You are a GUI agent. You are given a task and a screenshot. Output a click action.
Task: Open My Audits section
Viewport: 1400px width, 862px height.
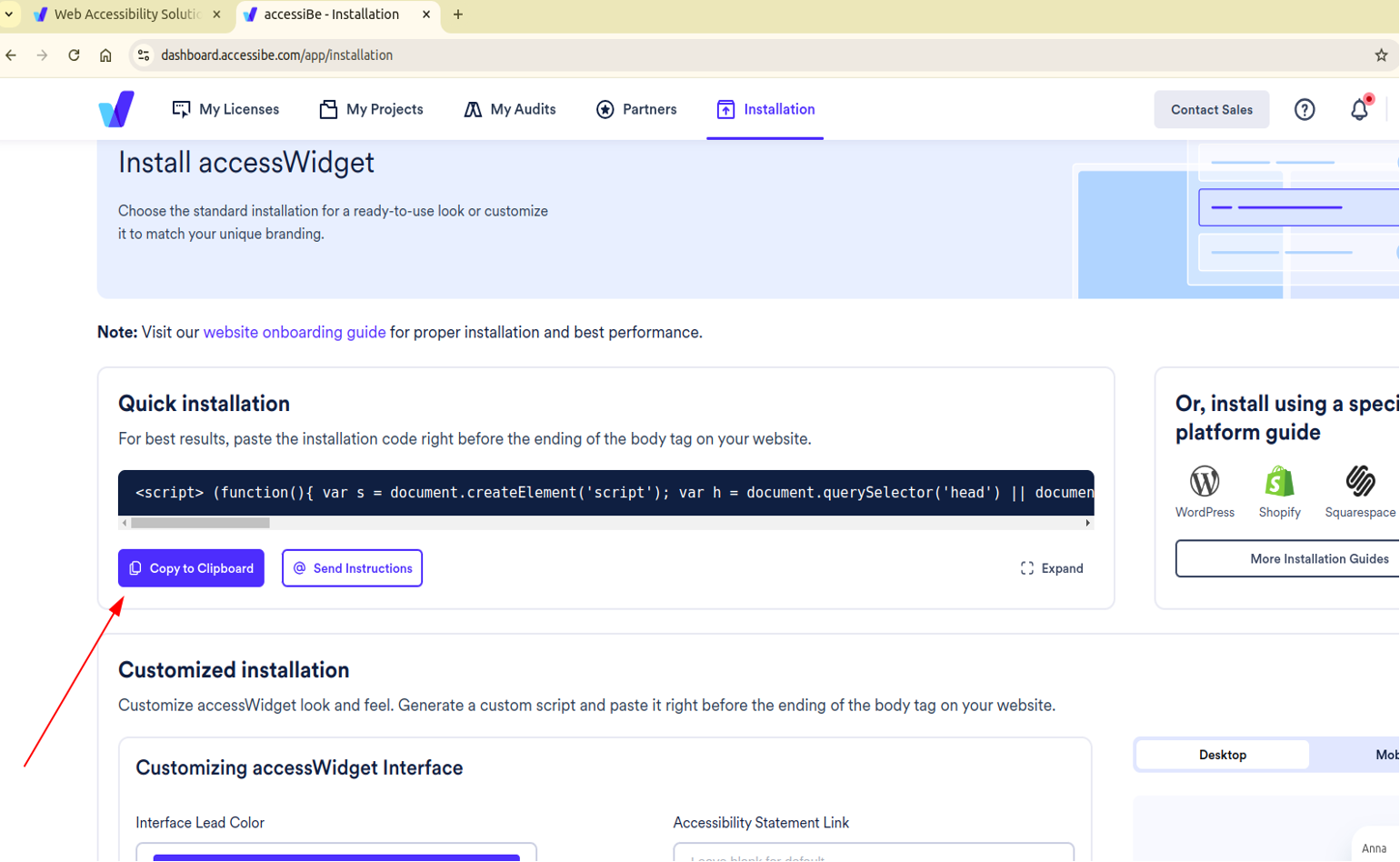pyautogui.click(x=510, y=109)
